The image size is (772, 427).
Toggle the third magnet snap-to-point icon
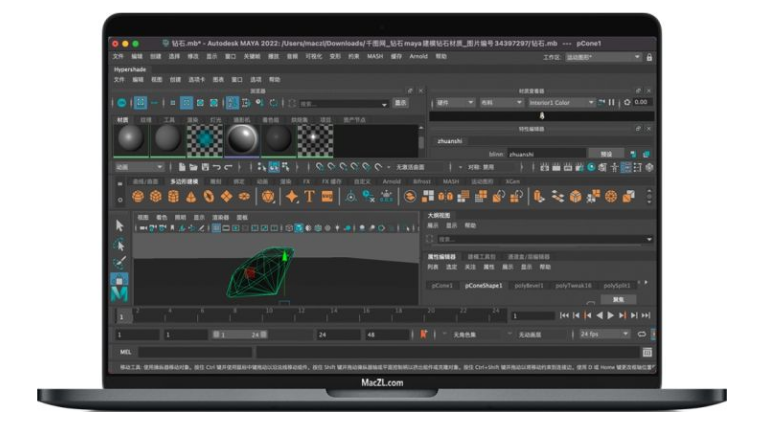(x=343, y=167)
